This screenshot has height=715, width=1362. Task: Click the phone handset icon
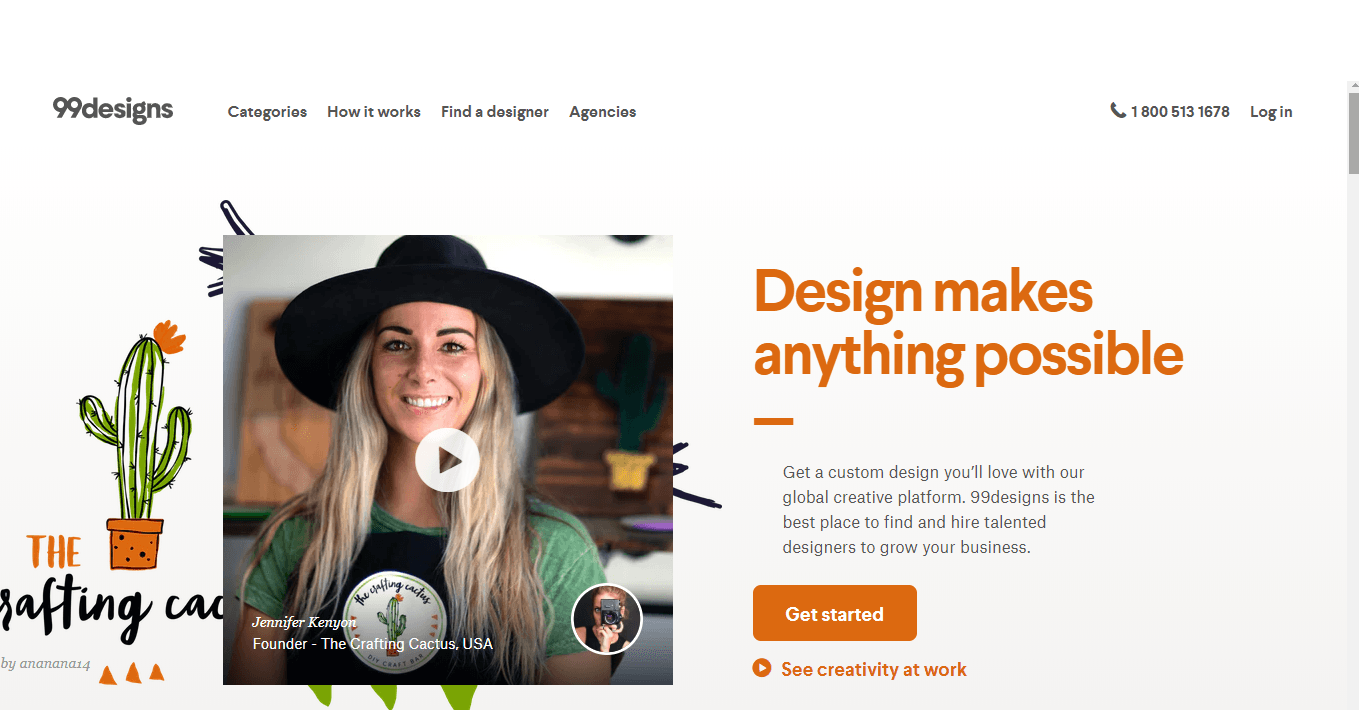tap(1118, 110)
